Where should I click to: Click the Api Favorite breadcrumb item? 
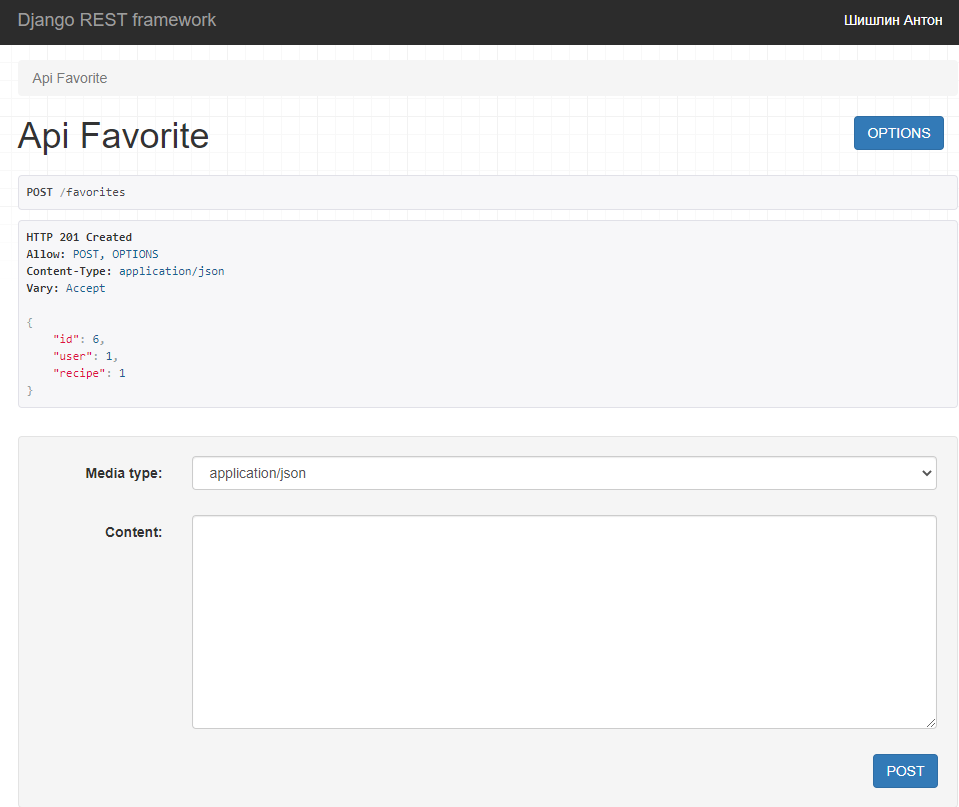[69, 78]
